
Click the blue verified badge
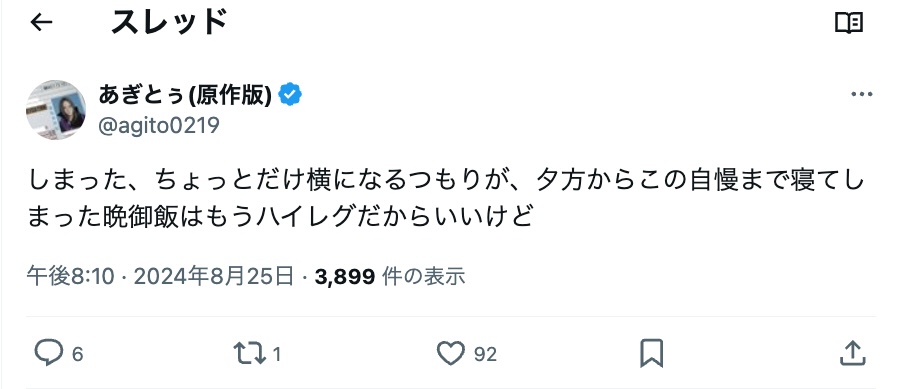[x=290, y=95]
